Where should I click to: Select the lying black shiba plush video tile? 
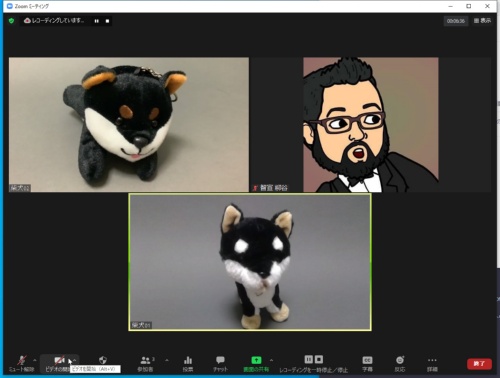pyautogui.click(x=129, y=124)
